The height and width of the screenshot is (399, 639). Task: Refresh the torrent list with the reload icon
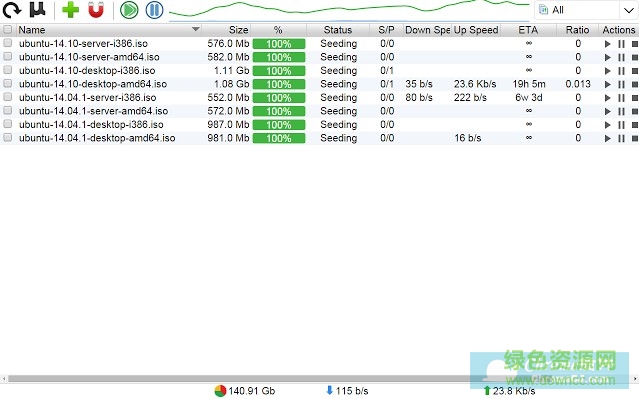click(12, 10)
